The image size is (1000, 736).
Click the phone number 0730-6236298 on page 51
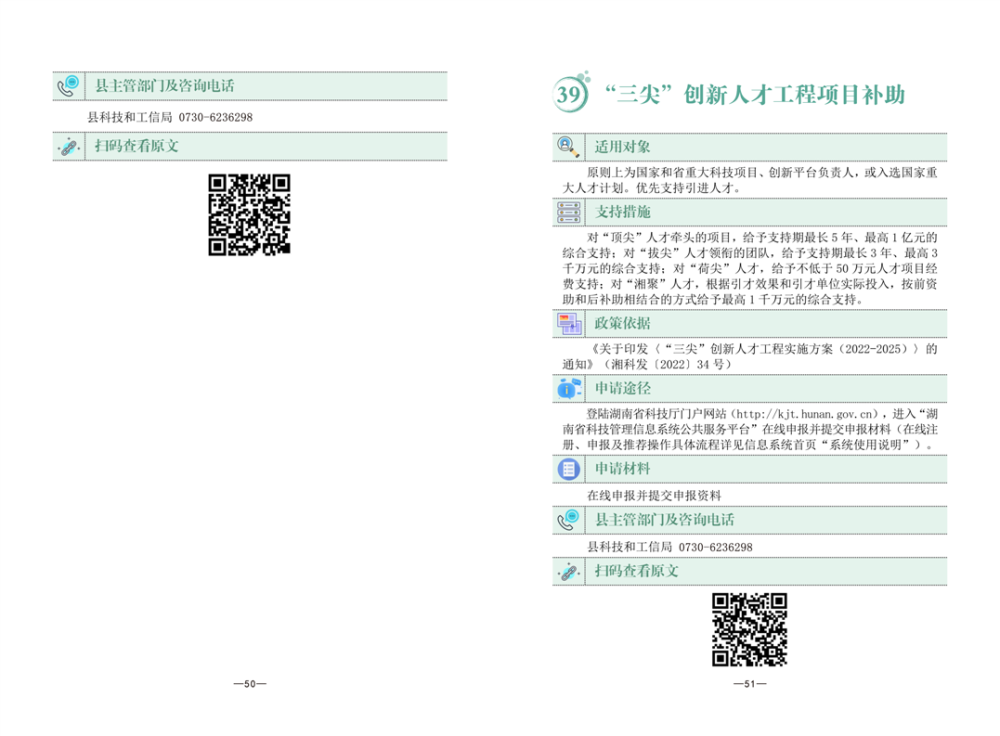click(x=715, y=547)
